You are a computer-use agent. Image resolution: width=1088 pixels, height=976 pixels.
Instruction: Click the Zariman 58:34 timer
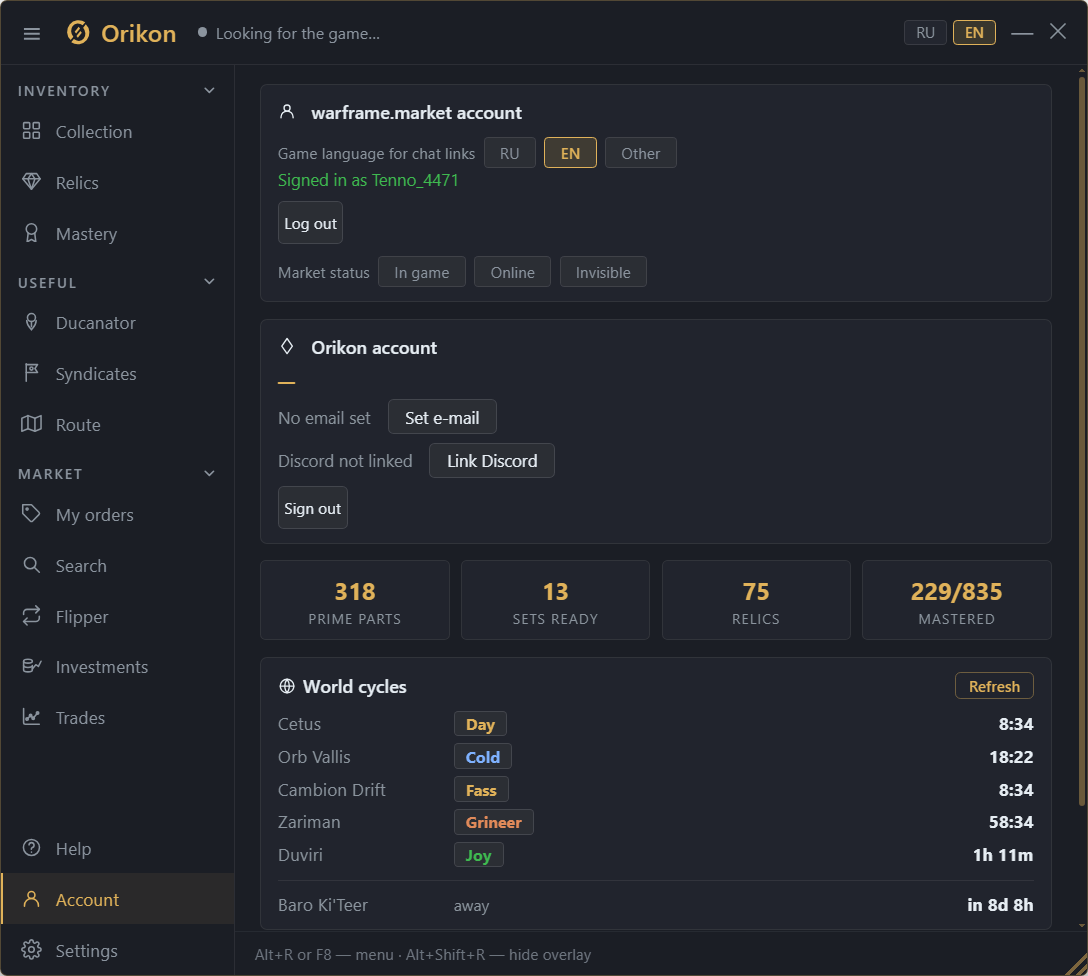1011,822
